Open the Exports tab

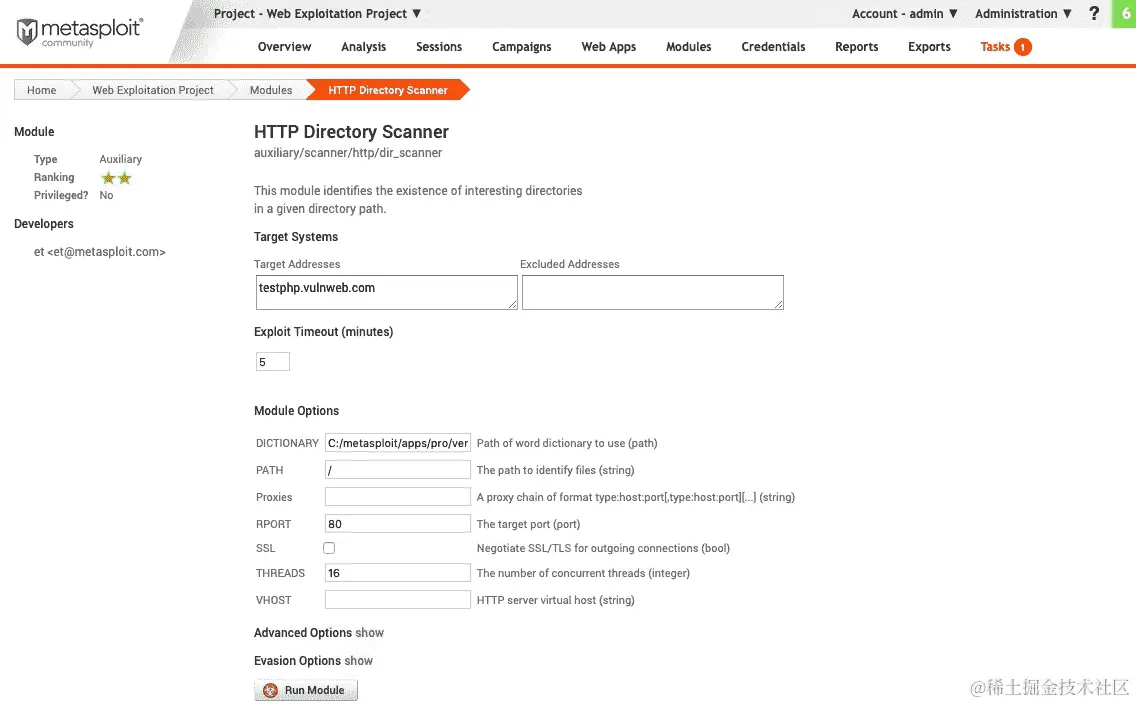point(929,46)
